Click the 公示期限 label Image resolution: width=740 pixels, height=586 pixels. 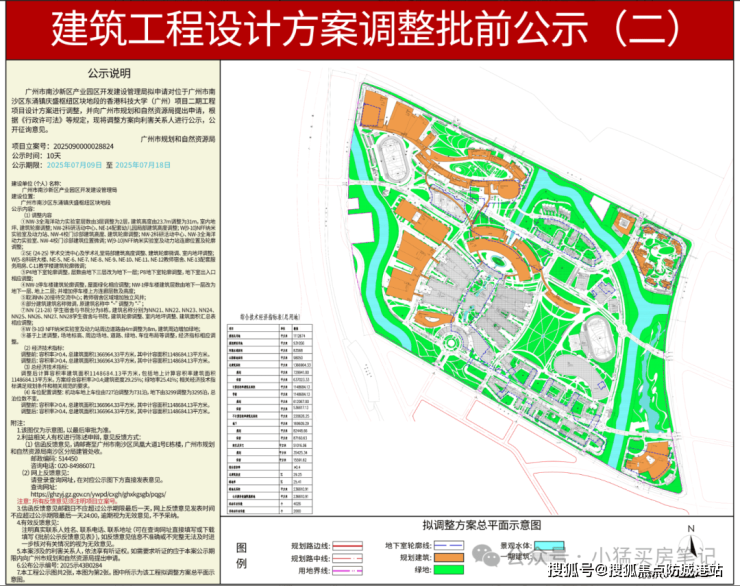click(x=28, y=165)
